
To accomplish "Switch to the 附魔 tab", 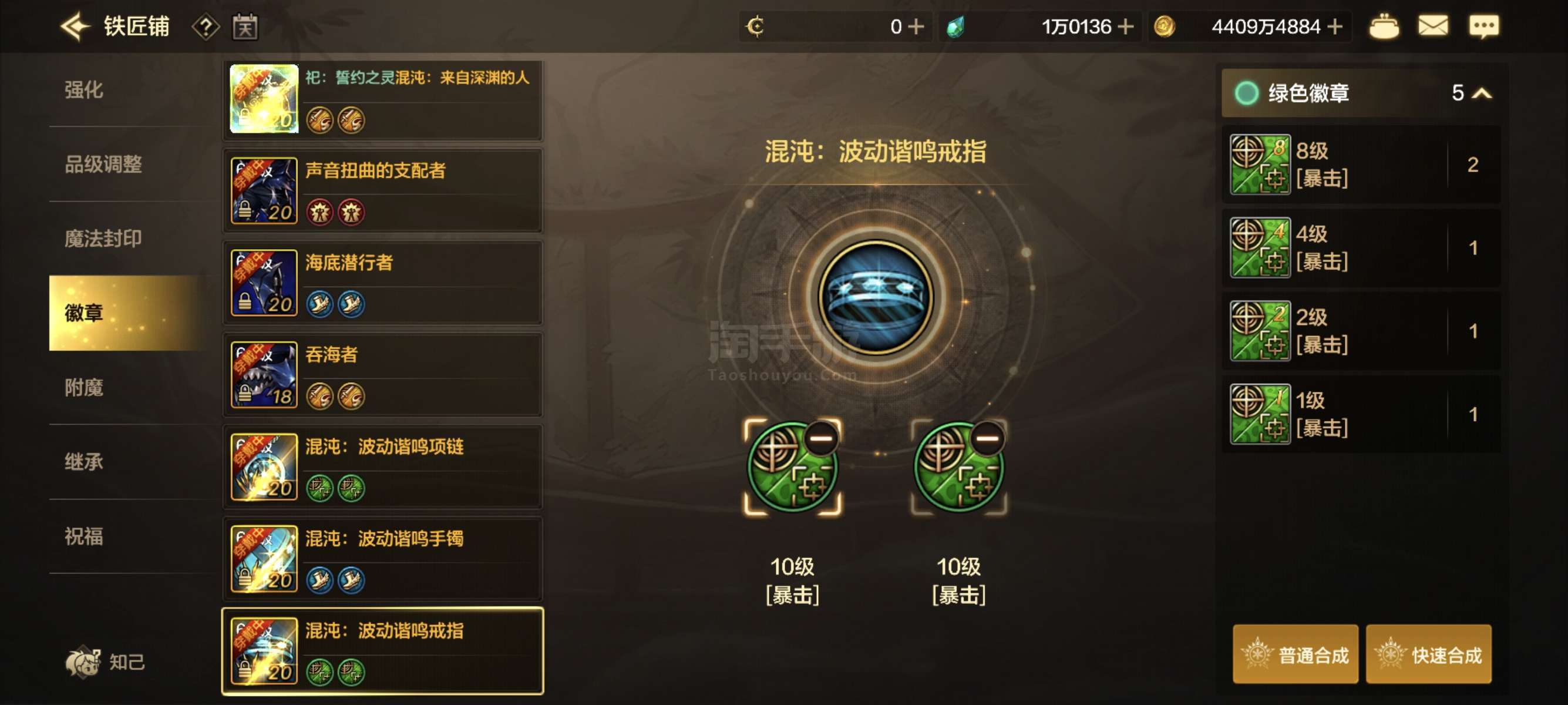I will 84,387.
